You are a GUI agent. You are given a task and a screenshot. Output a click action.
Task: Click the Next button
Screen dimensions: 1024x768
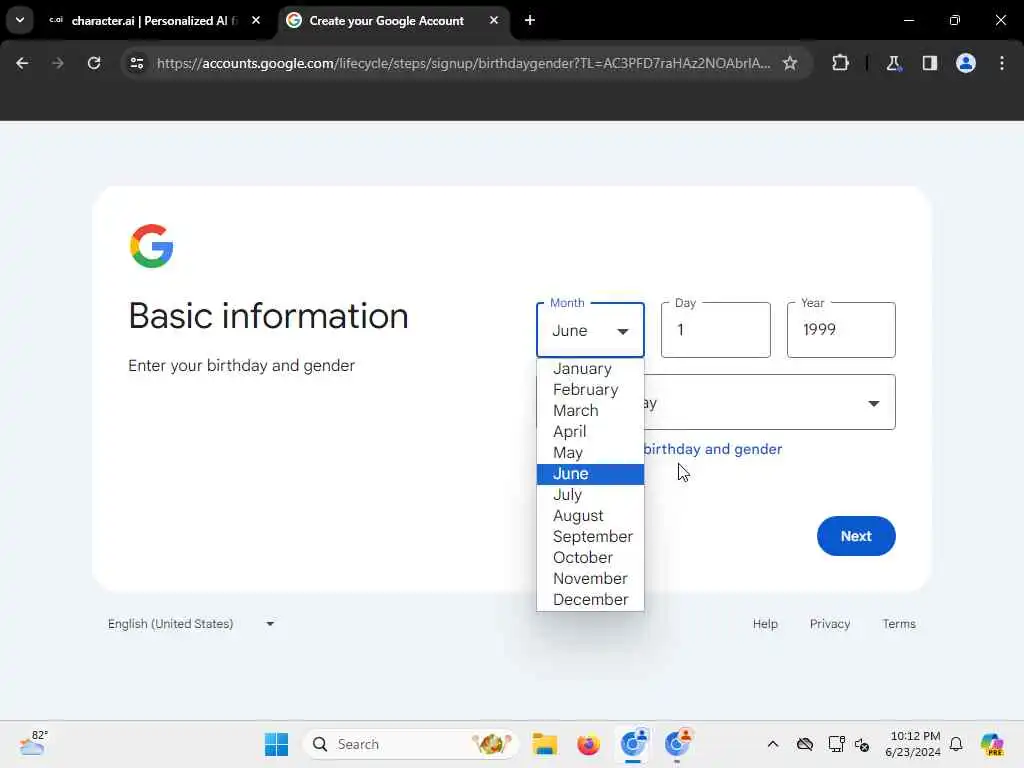[856, 536]
